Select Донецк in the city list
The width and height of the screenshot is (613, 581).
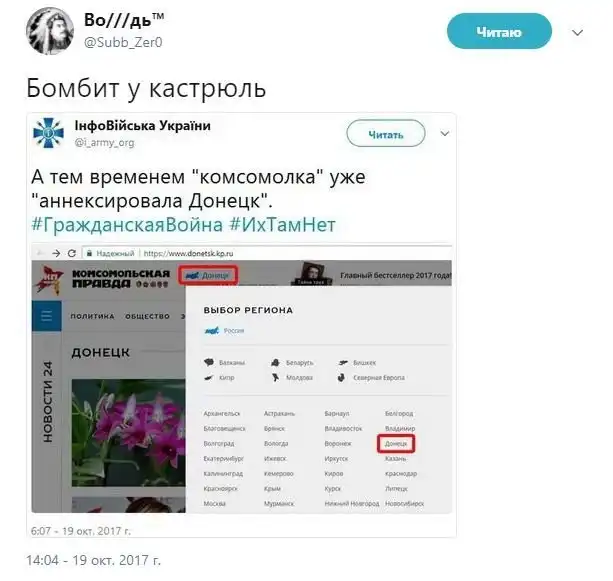pyautogui.click(x=396, y=443)
